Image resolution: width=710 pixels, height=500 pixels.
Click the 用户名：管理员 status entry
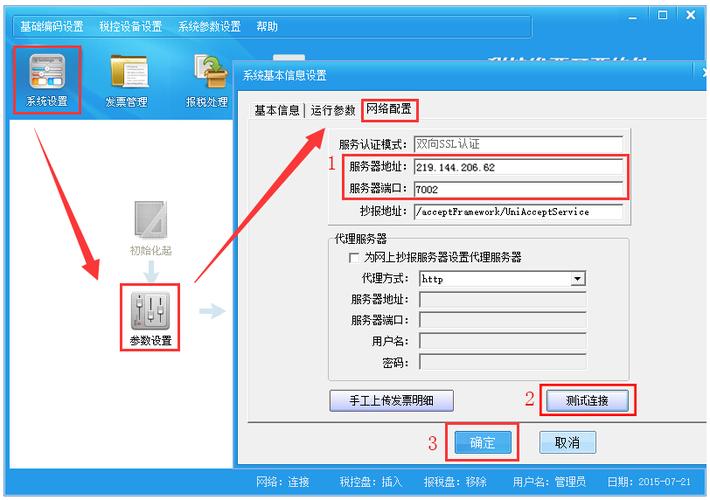pos(549,481)
